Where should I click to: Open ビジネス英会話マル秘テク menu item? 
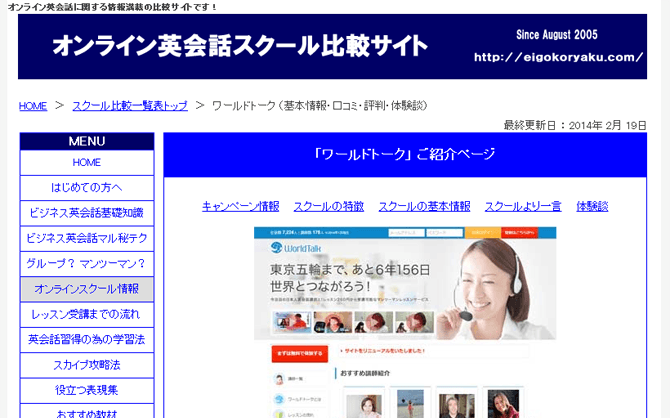tap(87, 238)
